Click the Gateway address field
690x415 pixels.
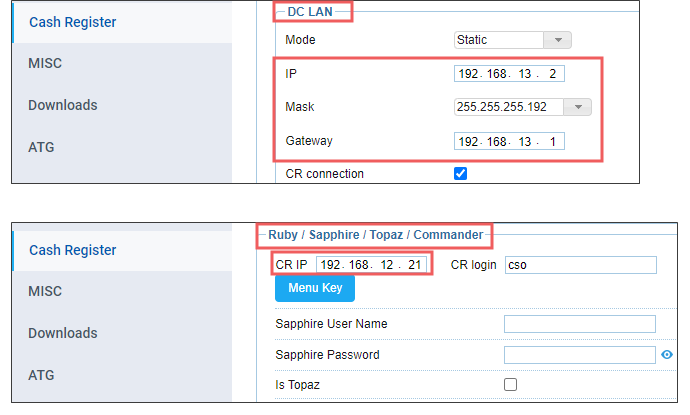point(509,142)
